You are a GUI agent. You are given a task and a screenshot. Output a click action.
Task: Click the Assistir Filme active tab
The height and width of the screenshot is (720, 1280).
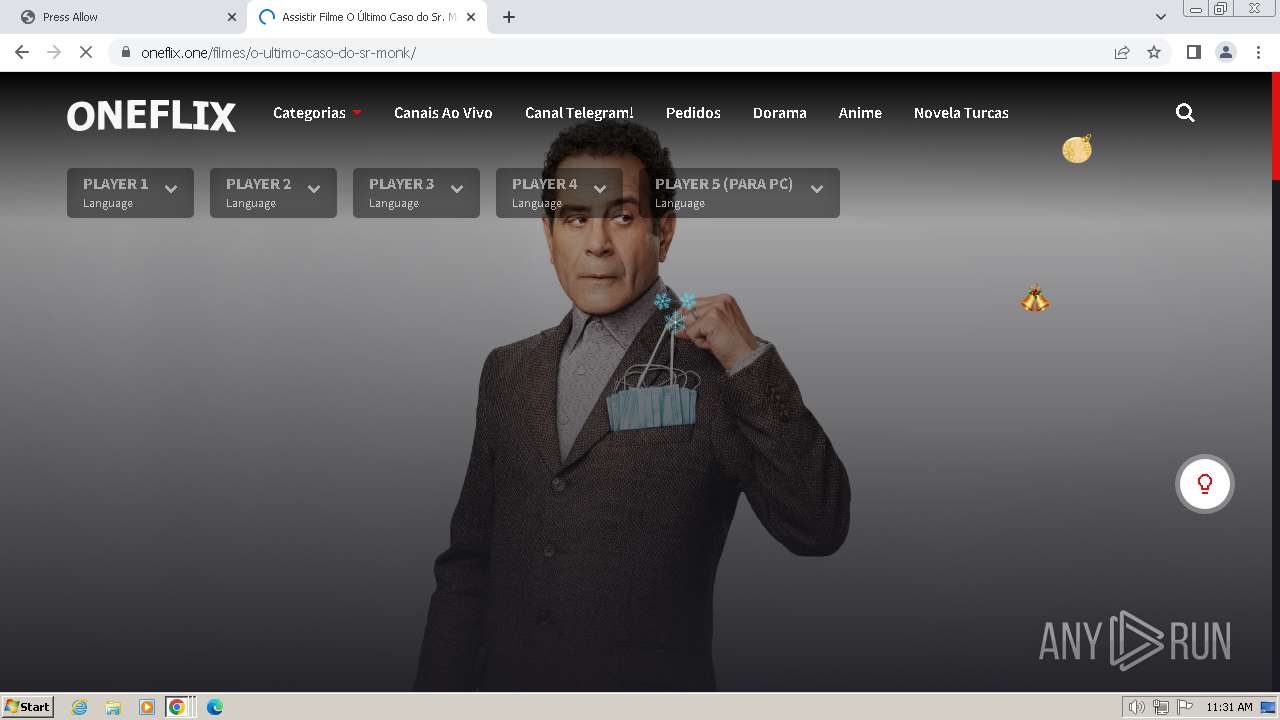[367, 17]
